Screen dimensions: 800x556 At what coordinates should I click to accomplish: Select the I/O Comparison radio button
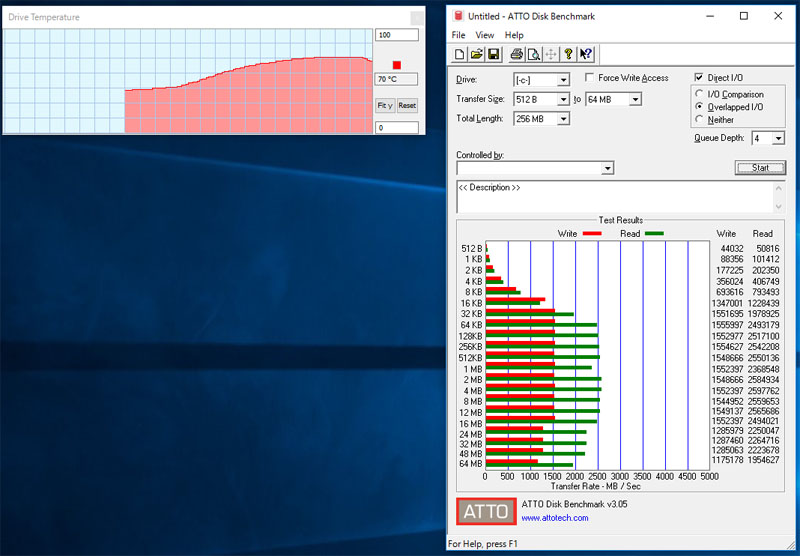(699, 94)
